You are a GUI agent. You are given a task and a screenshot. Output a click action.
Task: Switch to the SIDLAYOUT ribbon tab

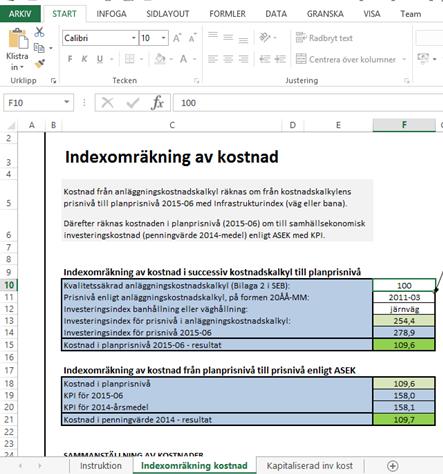(168, 14)
